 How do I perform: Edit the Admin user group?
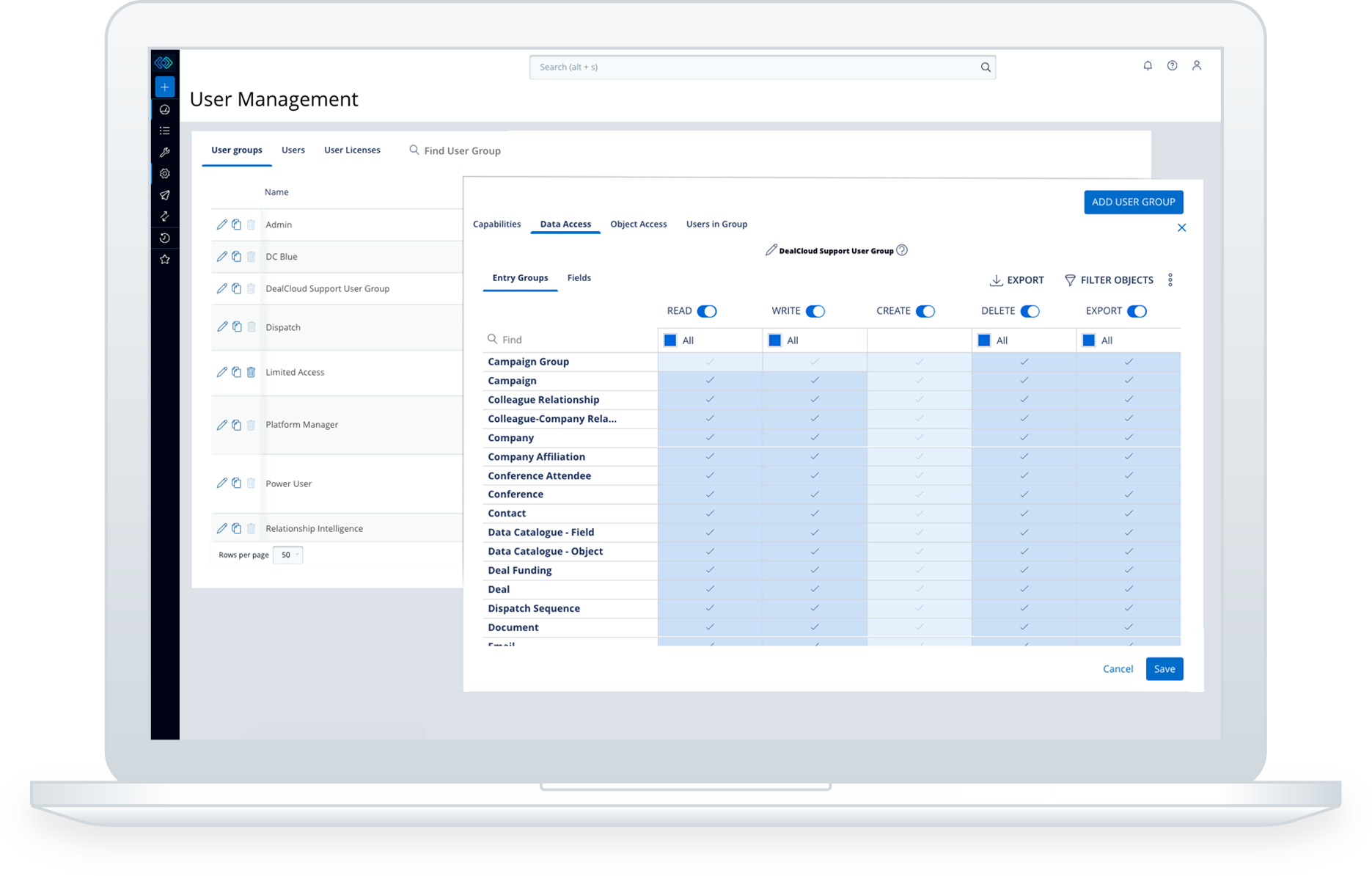click(x=222, y=225)
